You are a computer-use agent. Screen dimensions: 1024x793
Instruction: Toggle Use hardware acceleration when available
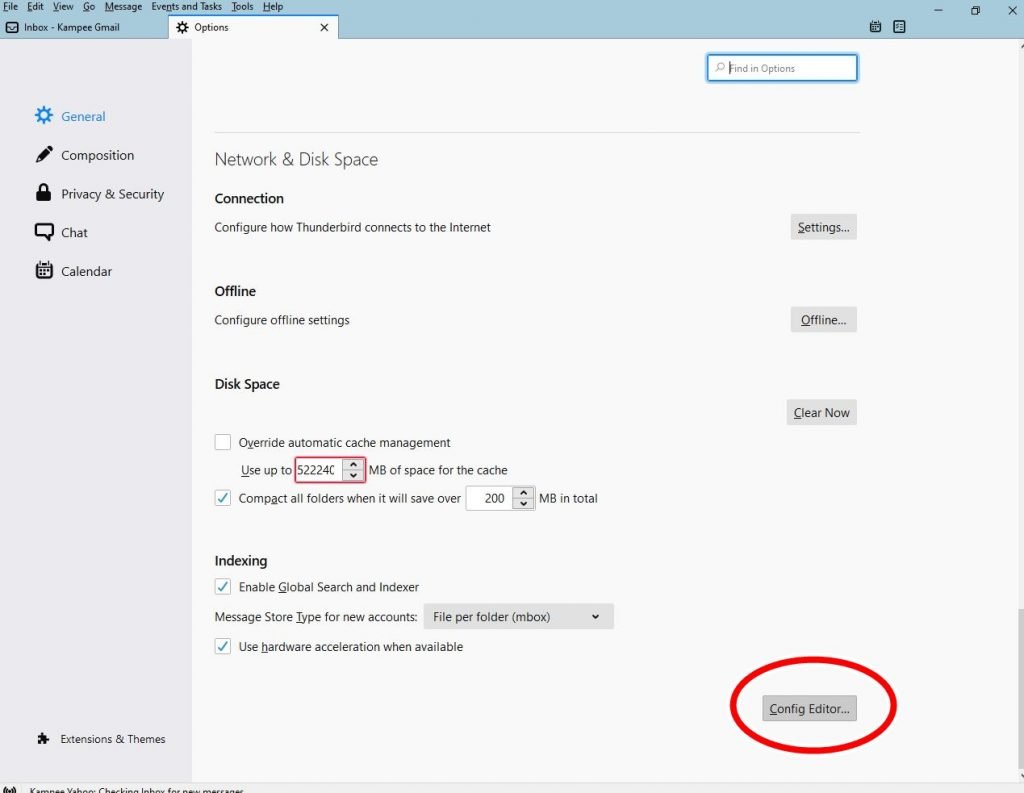[223, 647]
